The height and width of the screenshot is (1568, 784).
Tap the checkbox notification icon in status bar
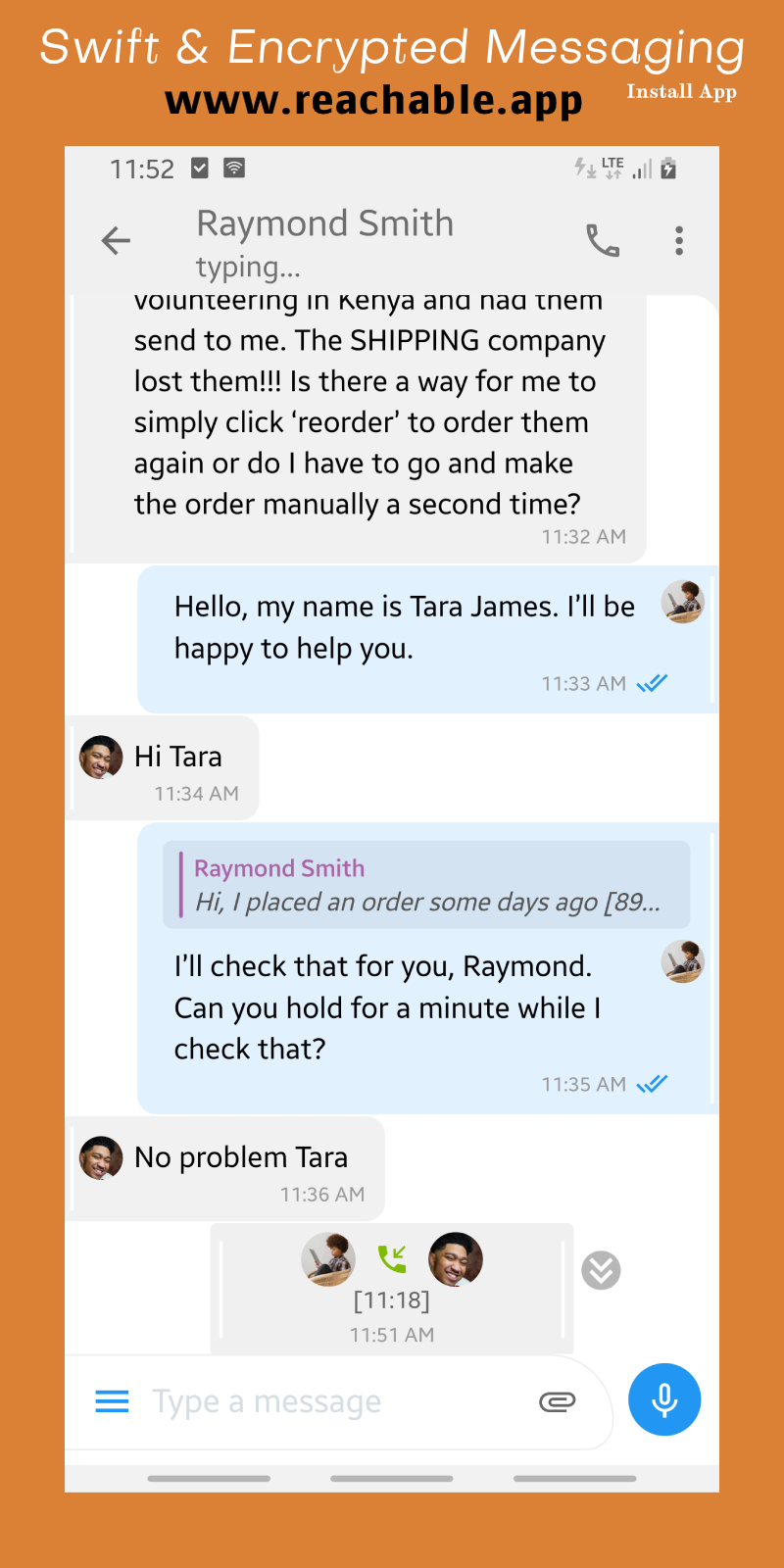pyautogui.click(x=200, y=168)
